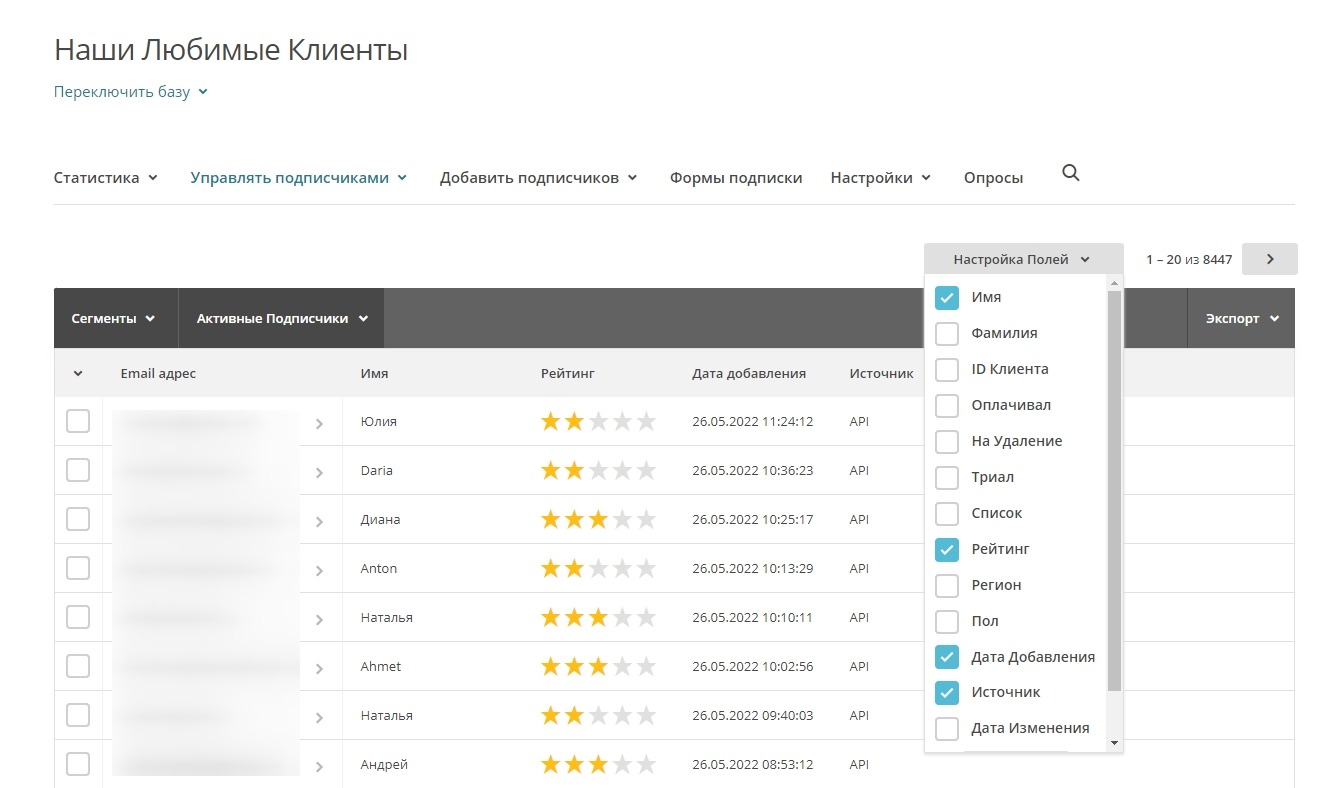Viewport: 1341px width, 788px height.
Task: Expand the Сегменты dropdown
Action: (x=113, y=319)
